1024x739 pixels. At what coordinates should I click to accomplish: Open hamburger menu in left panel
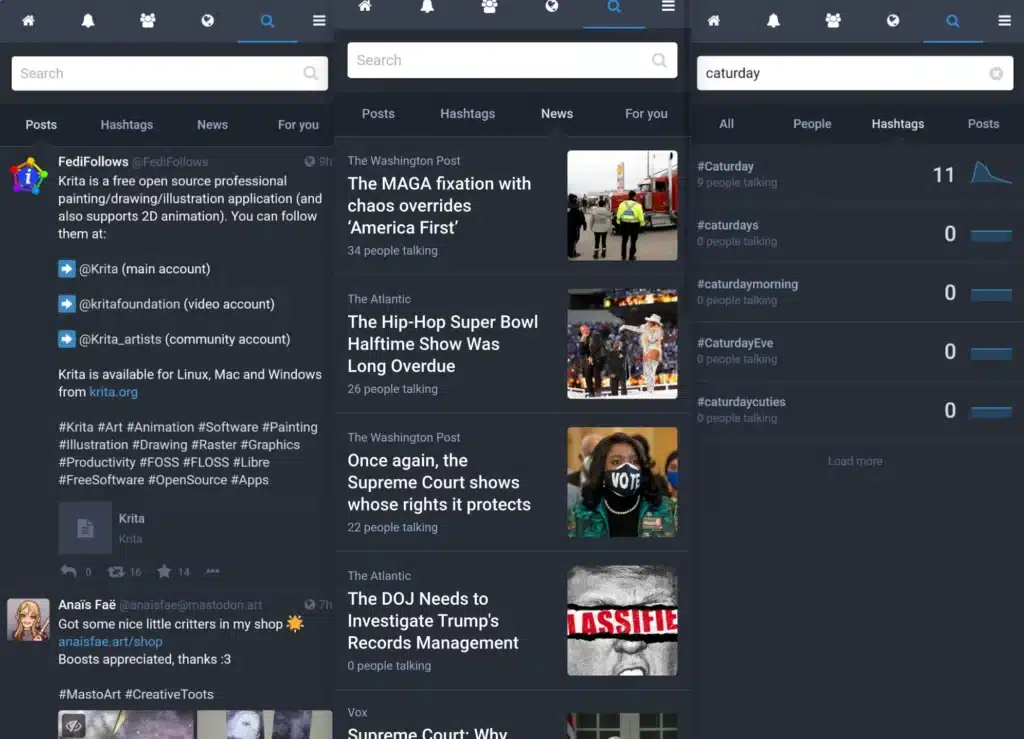point(319,21)
